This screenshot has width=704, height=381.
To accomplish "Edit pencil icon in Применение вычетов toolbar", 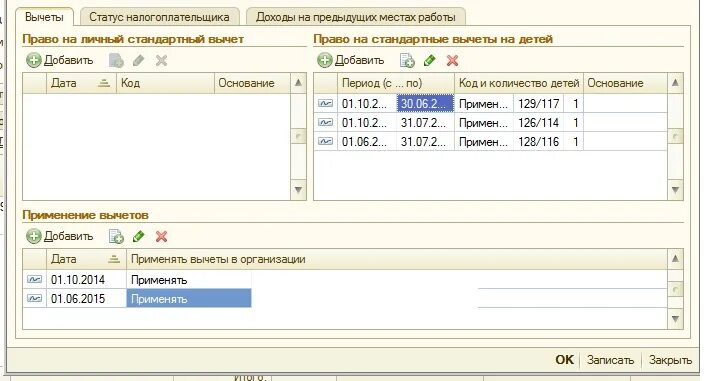I will (x=139, y=236).
